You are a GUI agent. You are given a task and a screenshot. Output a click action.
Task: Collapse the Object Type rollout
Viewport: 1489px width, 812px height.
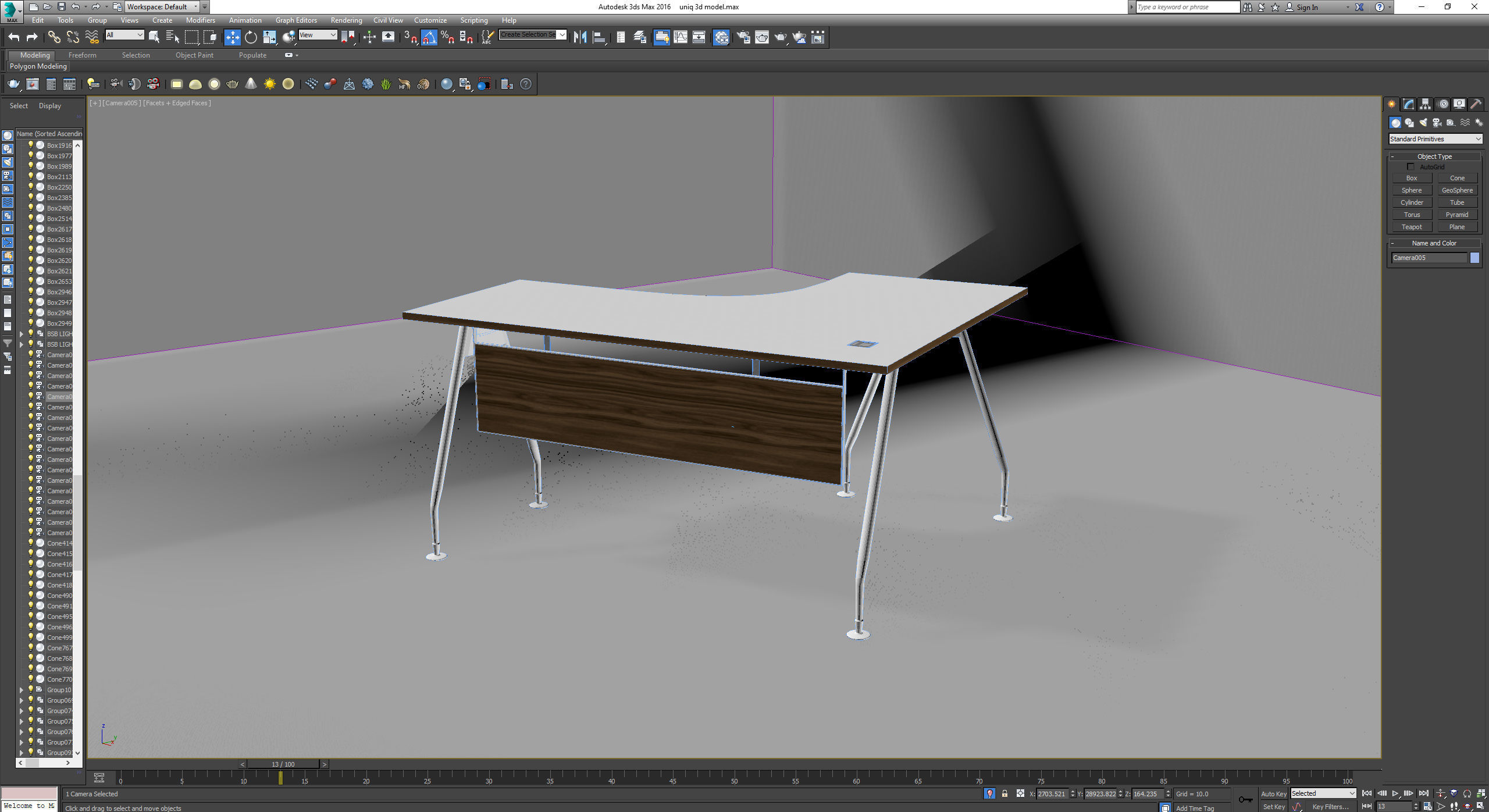tap(1435, 156)
